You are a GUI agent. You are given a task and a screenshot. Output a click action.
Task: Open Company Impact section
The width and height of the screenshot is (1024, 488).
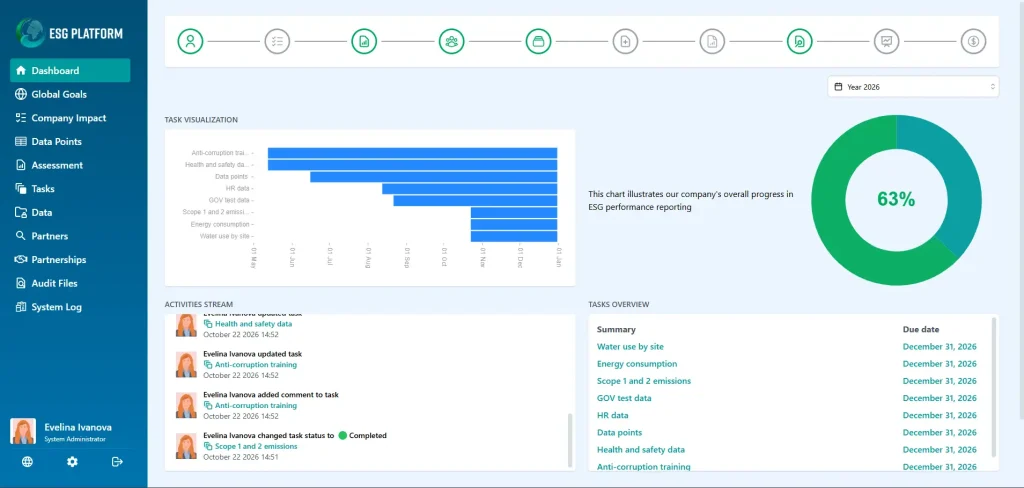[69, 118]
